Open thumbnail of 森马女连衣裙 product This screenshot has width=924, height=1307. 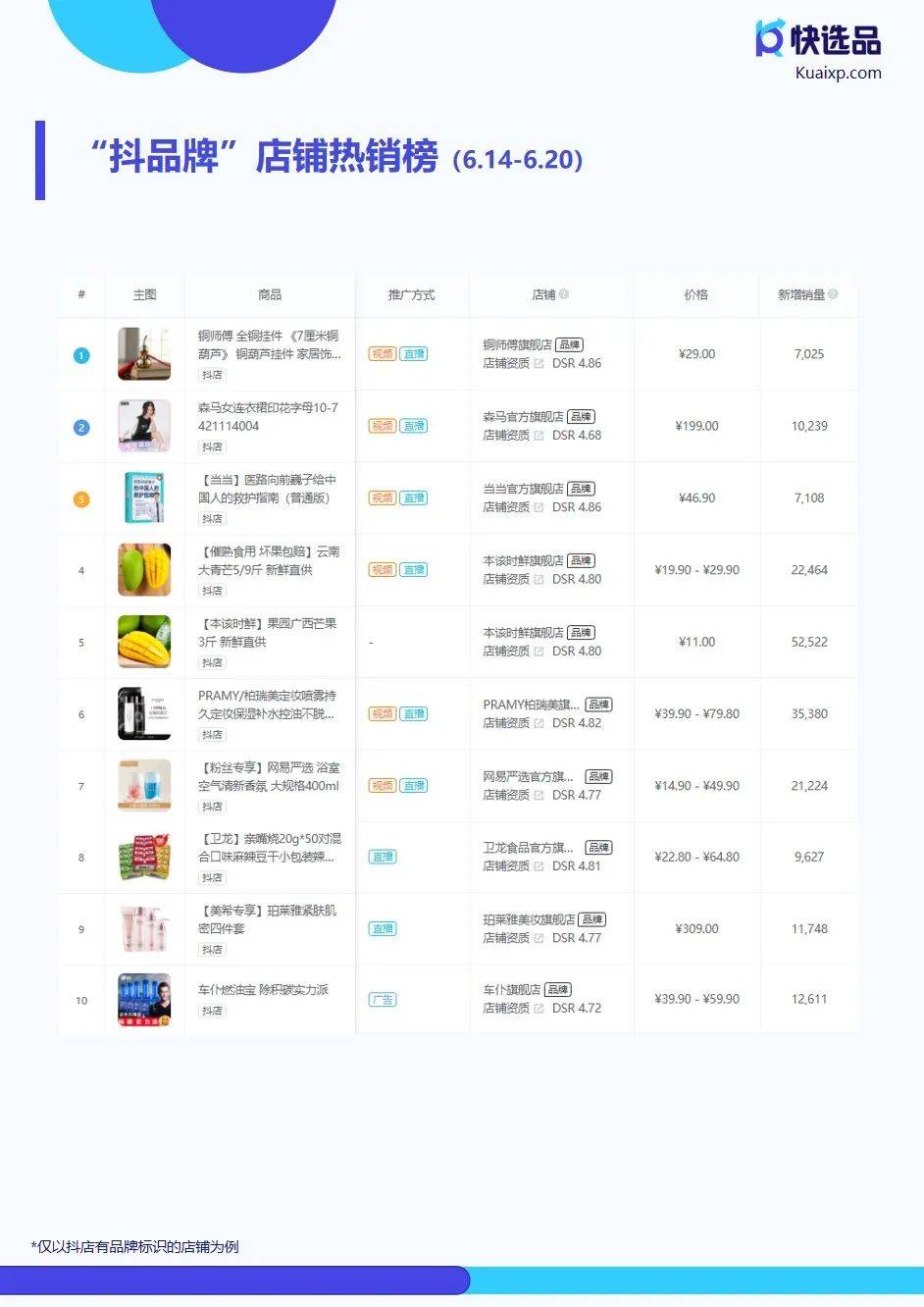[144, 426]
